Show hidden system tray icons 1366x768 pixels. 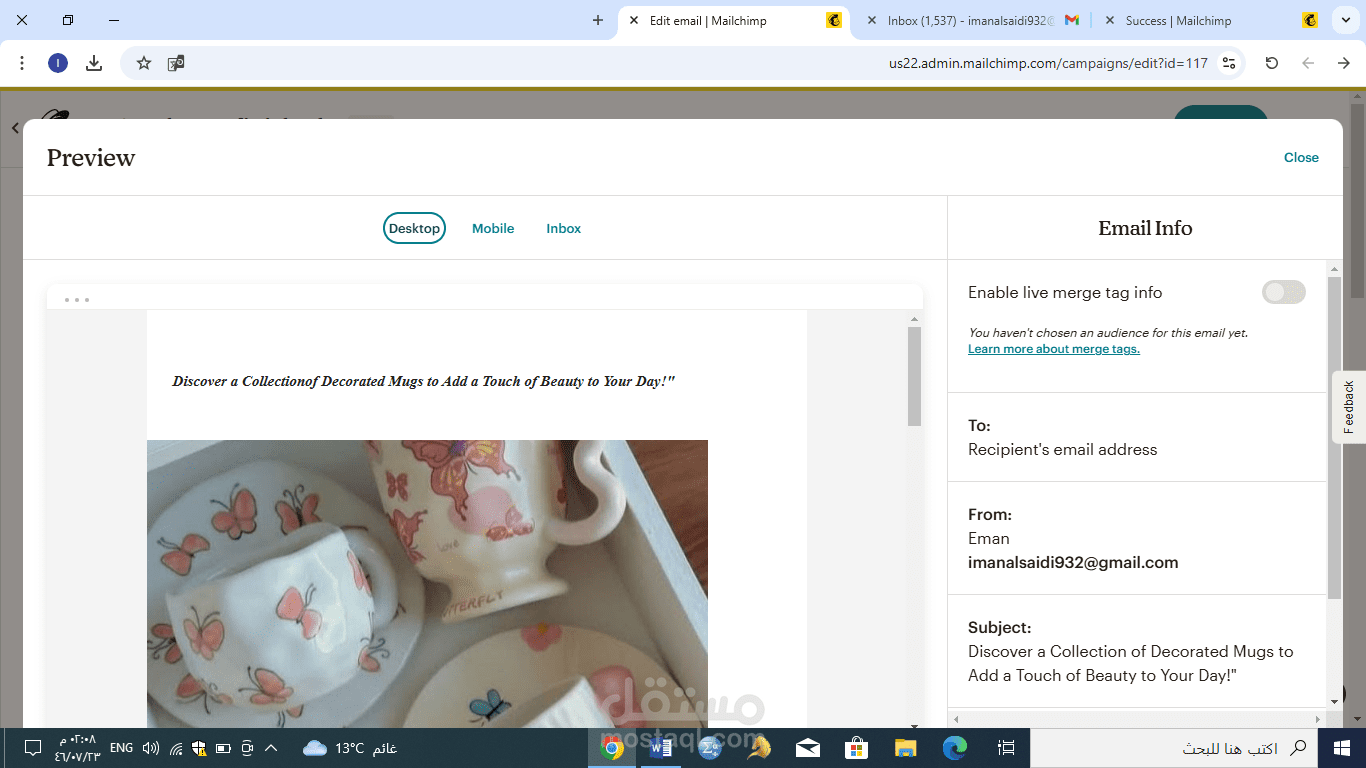pyautogui.click(x=270, y=748)
